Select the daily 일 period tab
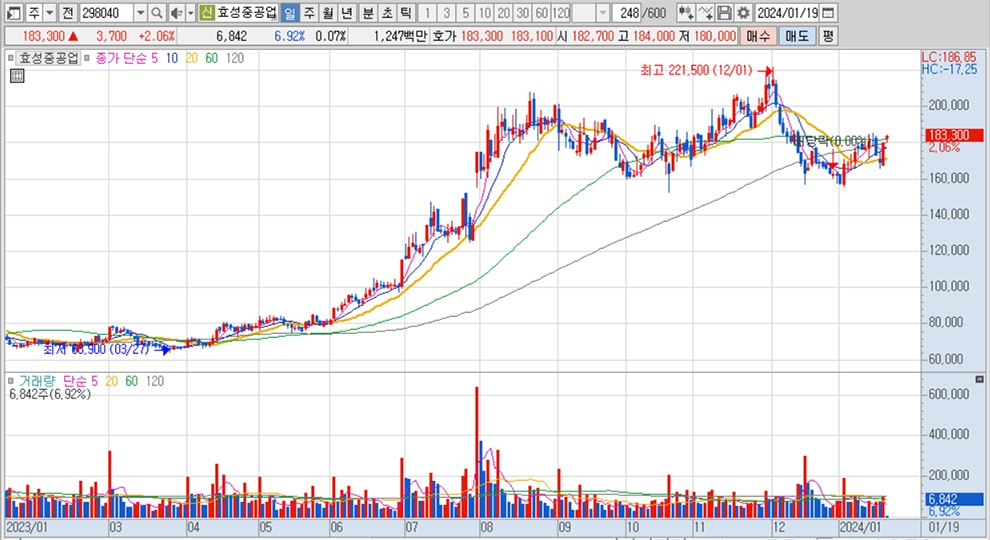The height and width of the screenshot is (540, 990). (x=290, y=13)
